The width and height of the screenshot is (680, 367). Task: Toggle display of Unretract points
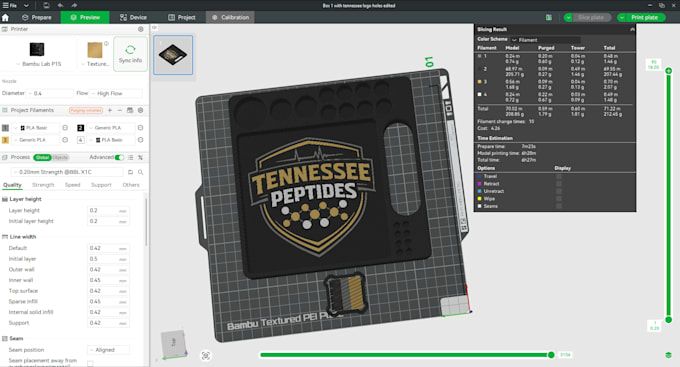click(x=559, y=191)
